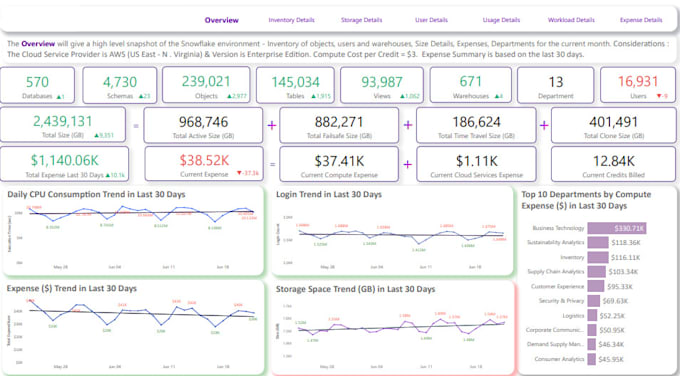Select the Inventory department bar
The image size is (680, 376).
[598, 257]
